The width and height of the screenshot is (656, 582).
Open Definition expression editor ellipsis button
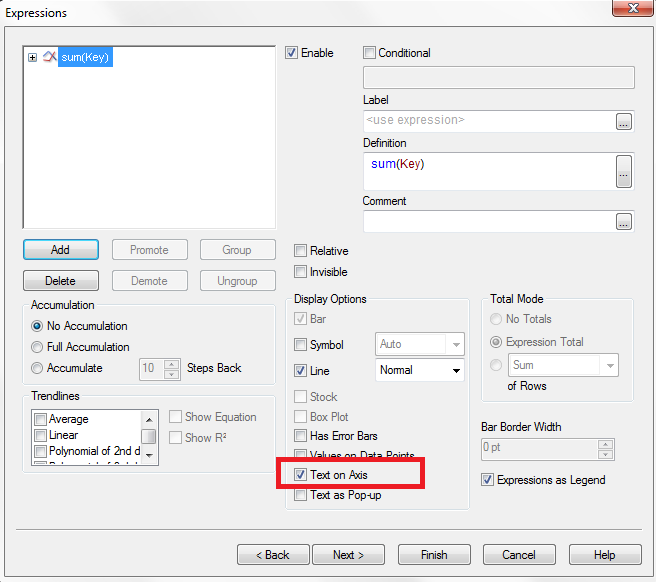click(x=623, y=172)
